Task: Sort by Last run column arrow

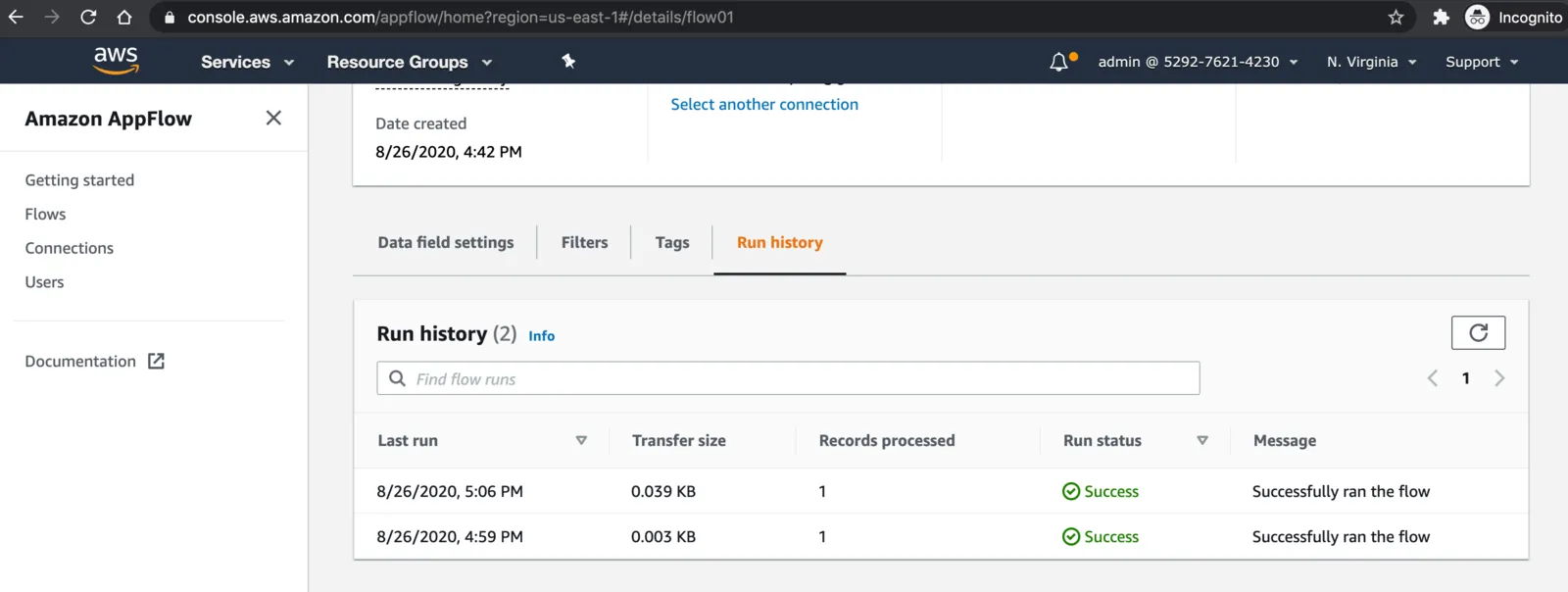Action: (581, 441)
